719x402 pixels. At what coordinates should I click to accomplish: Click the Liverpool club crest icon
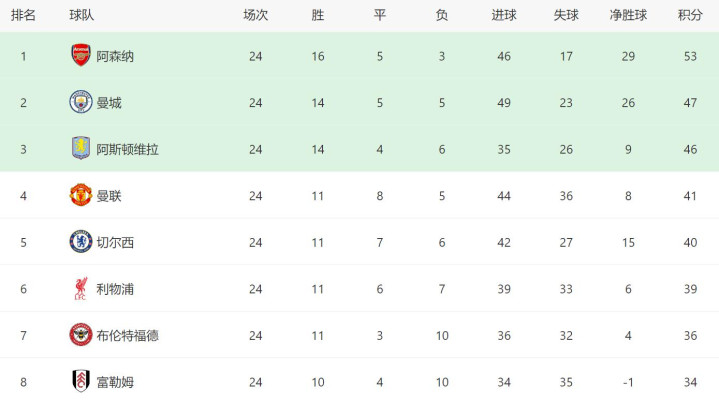pos(81,289)
